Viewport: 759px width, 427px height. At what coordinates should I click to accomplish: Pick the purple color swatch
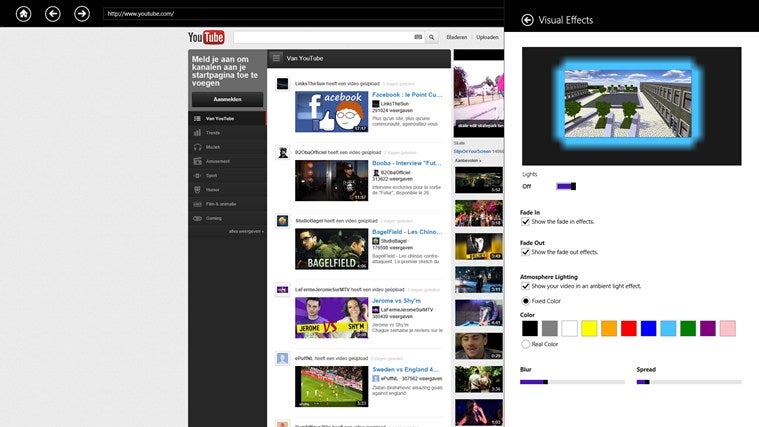pos(708,328)
